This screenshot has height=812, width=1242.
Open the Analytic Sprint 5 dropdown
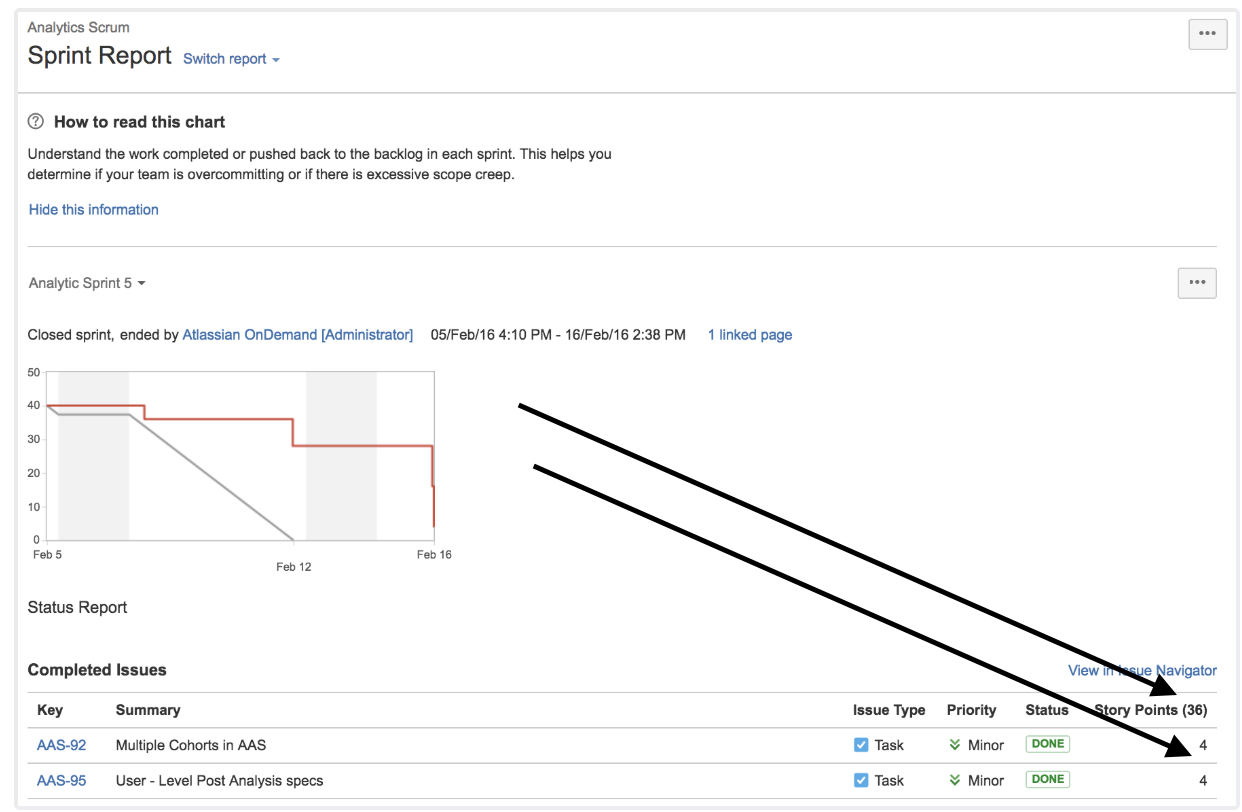coord(87,283)
